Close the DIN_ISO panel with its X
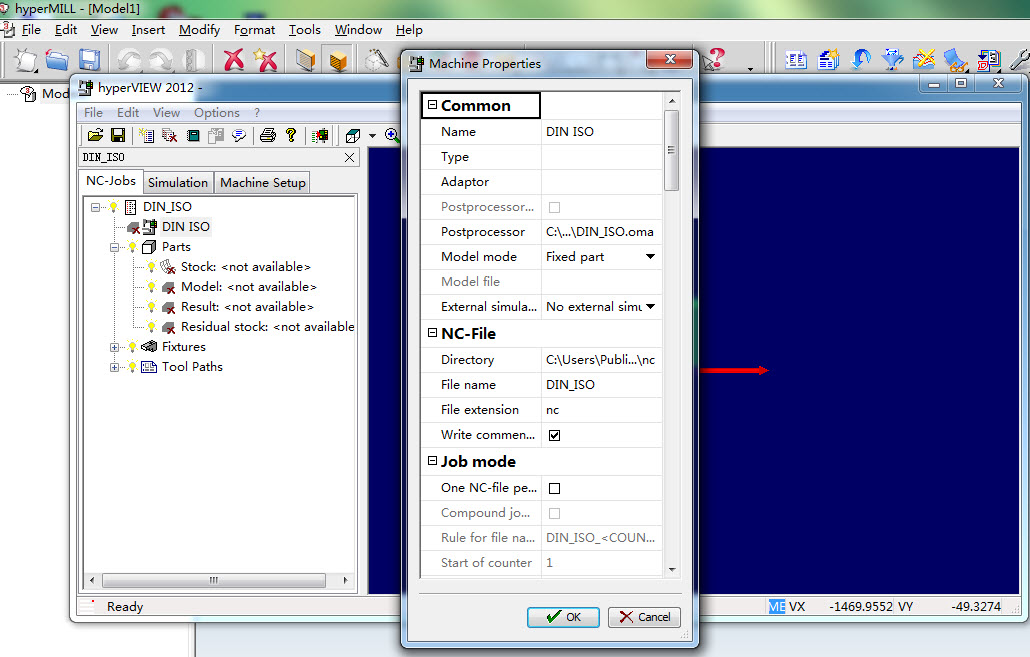Viewport: 1030px width, 657px height. (349, 157)
